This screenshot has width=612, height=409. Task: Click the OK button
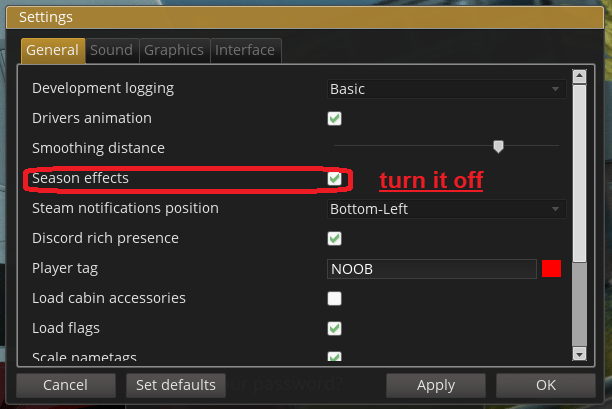[545, 385]
